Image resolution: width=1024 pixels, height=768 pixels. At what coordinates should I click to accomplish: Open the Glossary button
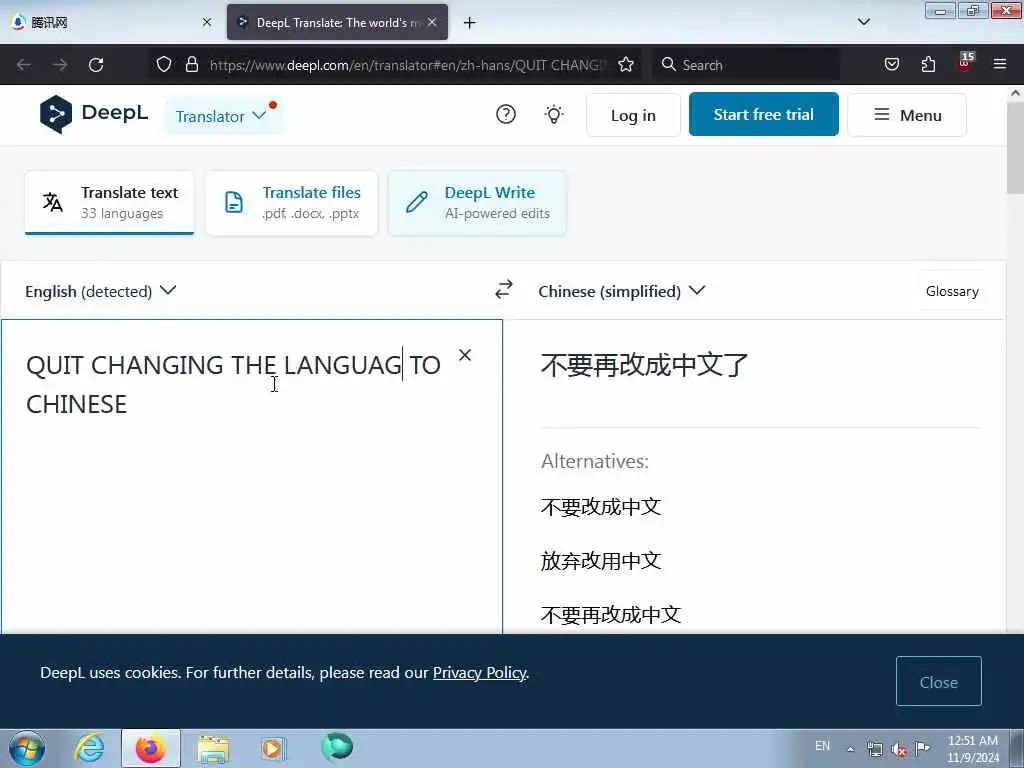(x=952, y=291)
